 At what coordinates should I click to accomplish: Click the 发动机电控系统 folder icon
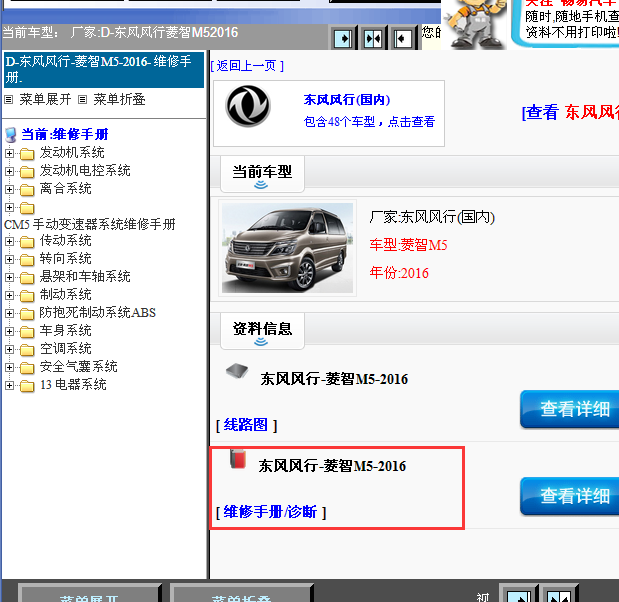pyautogui.click(x=27, y=172)
